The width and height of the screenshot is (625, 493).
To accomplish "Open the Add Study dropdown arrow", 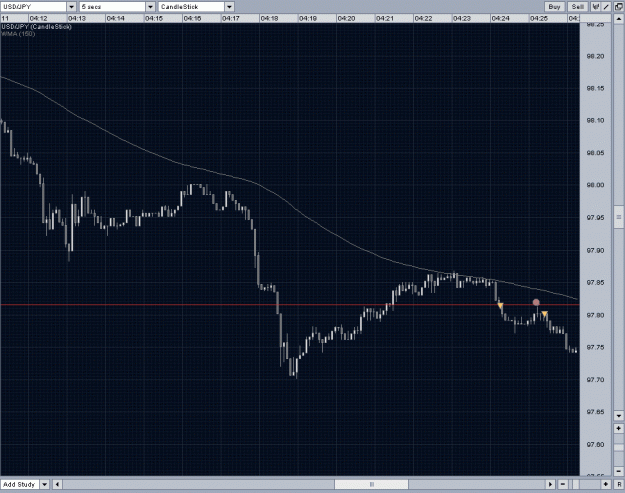I will [45, 484].
